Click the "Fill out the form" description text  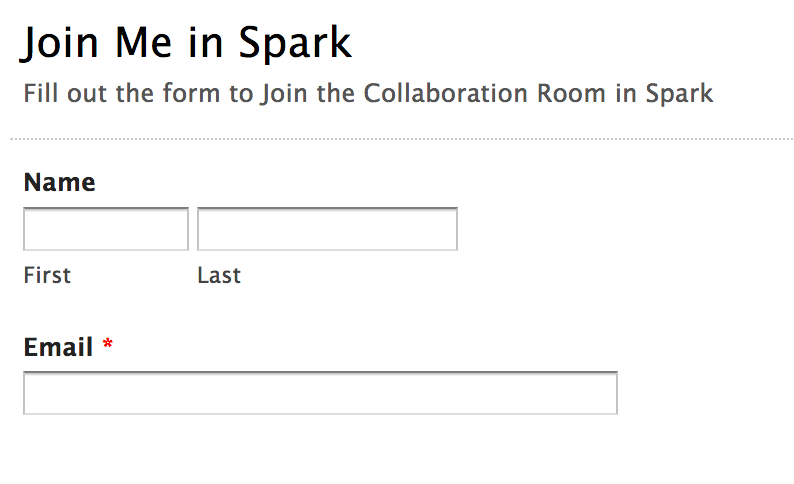(x=368, y=94)
